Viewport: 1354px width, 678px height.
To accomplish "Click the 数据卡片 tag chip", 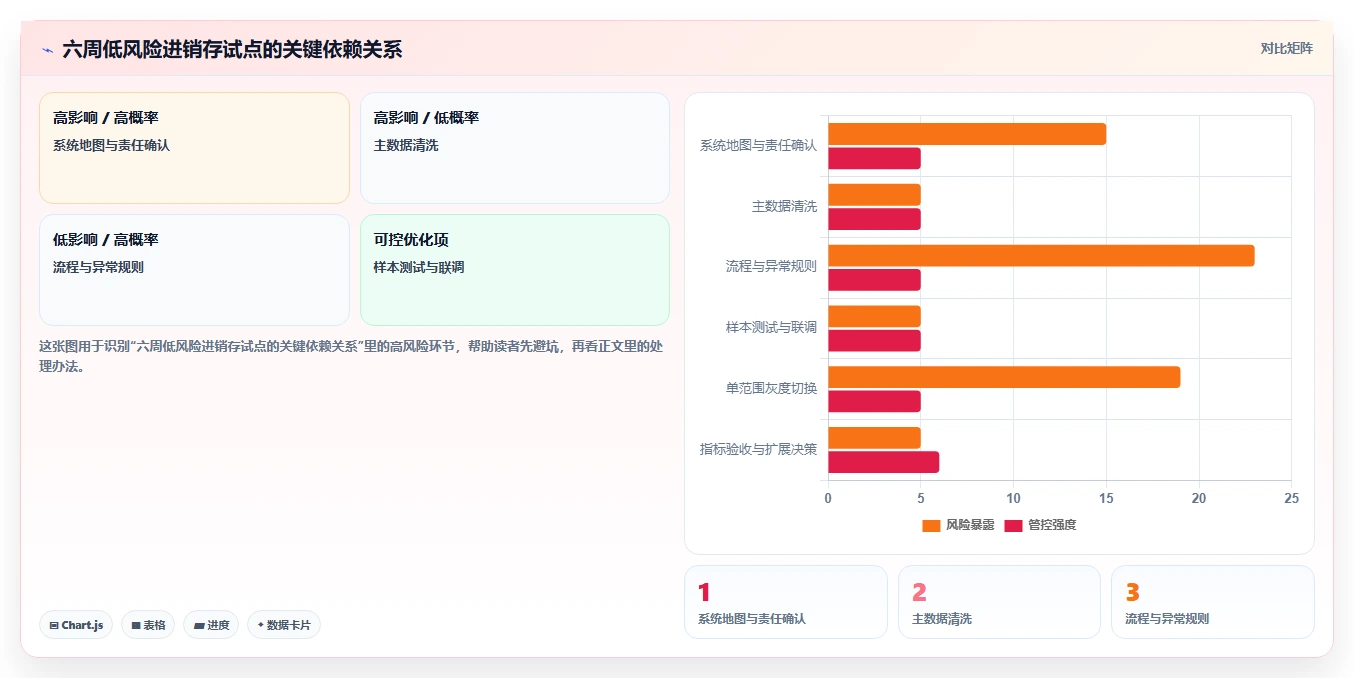I will (284, 625).
